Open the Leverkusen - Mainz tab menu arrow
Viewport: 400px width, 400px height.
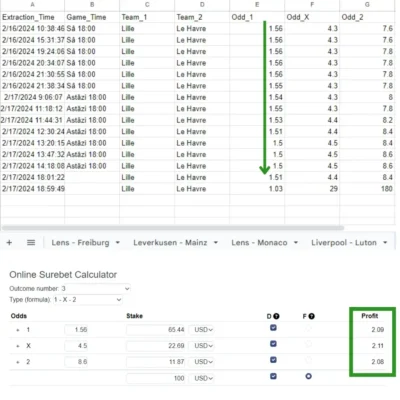click(216, 243)
